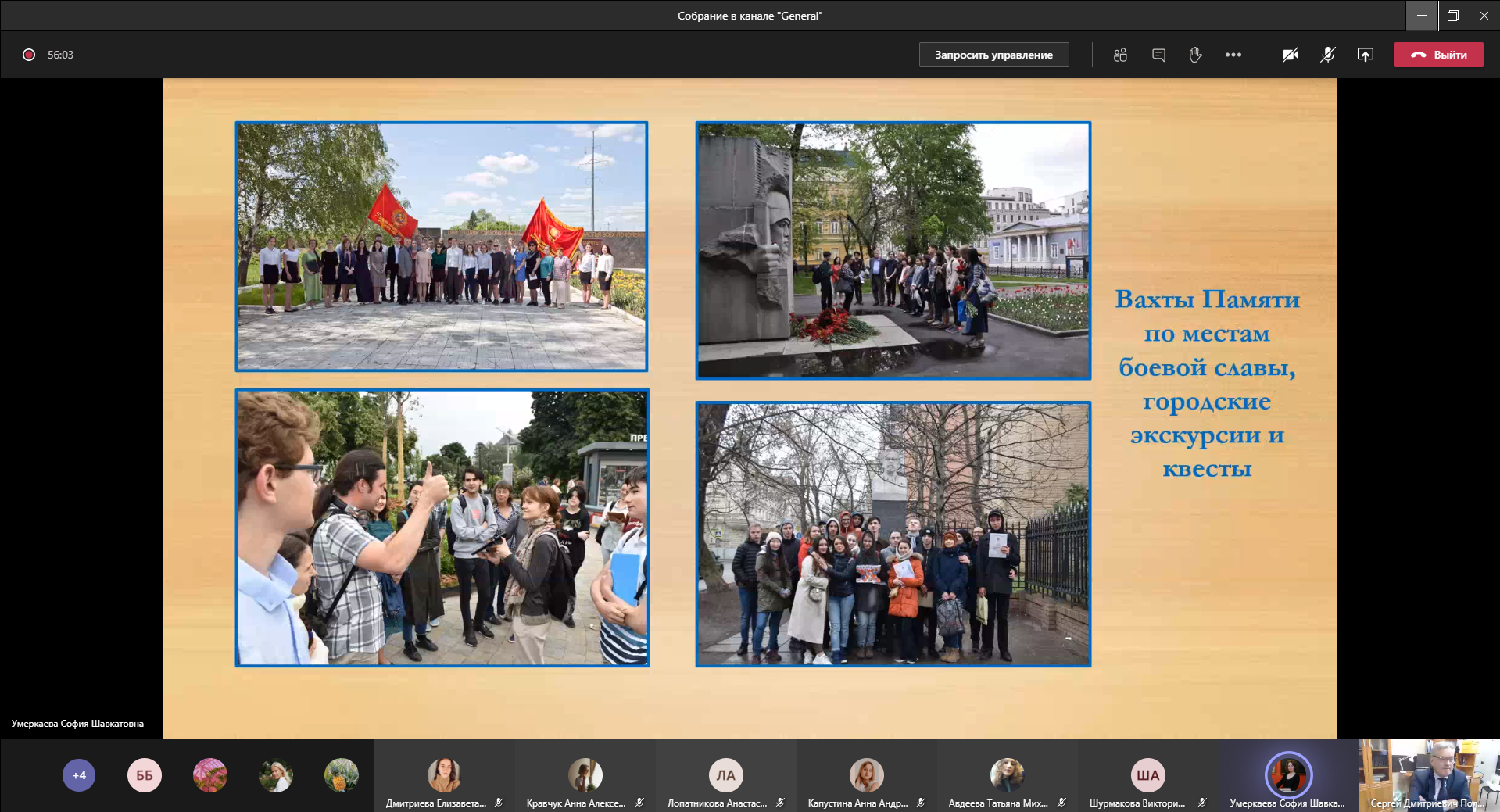Click the shared slide top-left flag photo
1500x812 pixels.
(x=442, y=246)
